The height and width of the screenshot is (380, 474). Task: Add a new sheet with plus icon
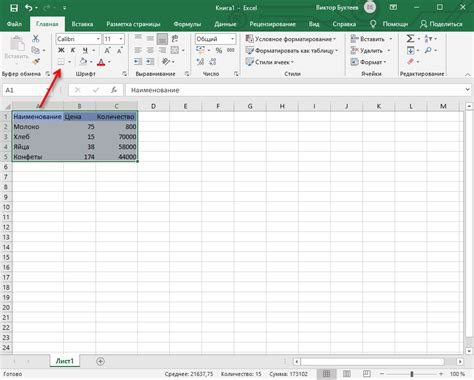pos(100,361)
